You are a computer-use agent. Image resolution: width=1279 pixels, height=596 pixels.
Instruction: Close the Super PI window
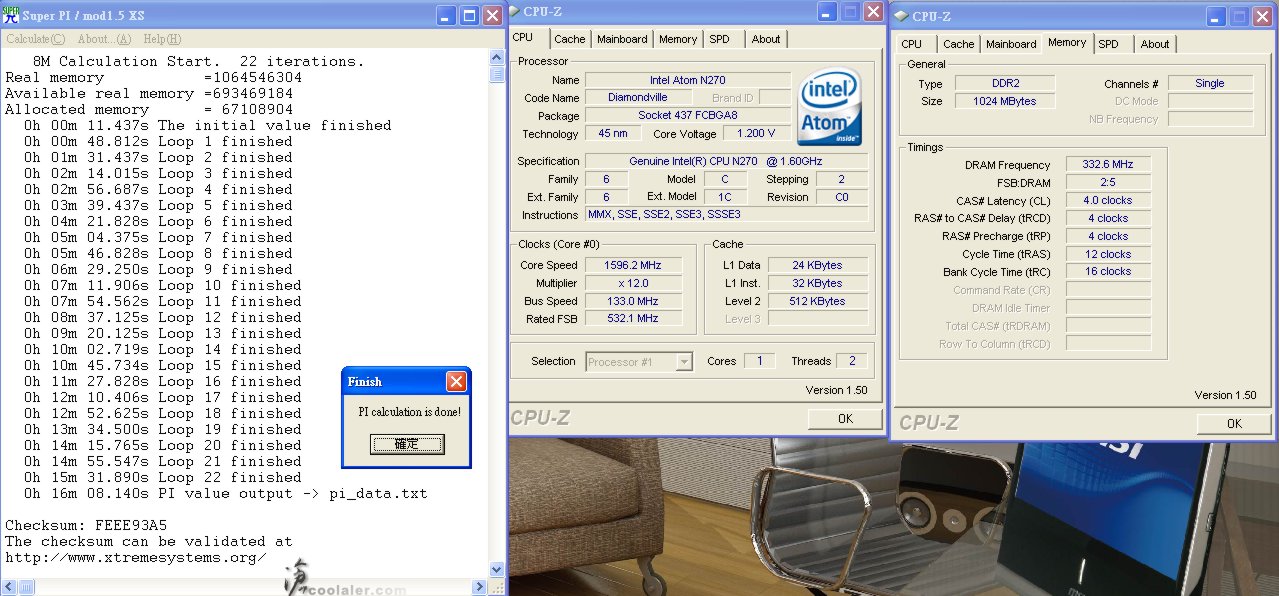pos(492,15)
